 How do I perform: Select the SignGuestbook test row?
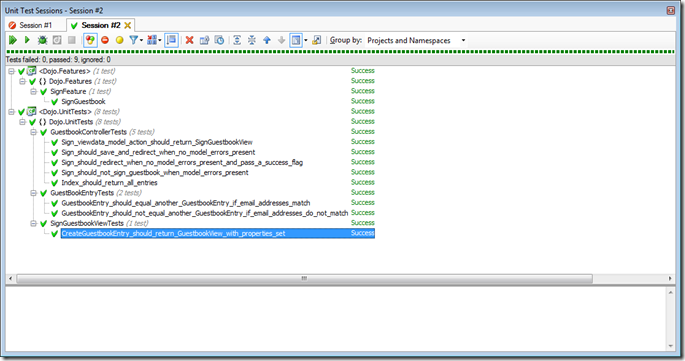pyautogui.click(x=83, y=101)
